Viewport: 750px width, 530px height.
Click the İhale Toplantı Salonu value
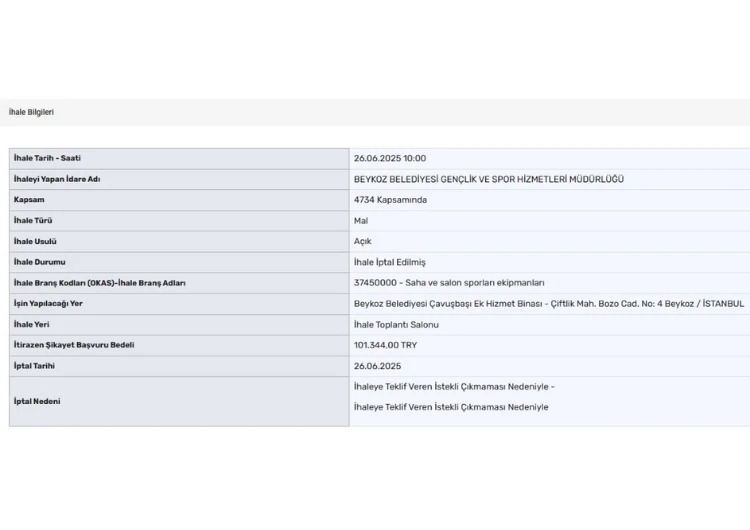(x=397, y=324)
